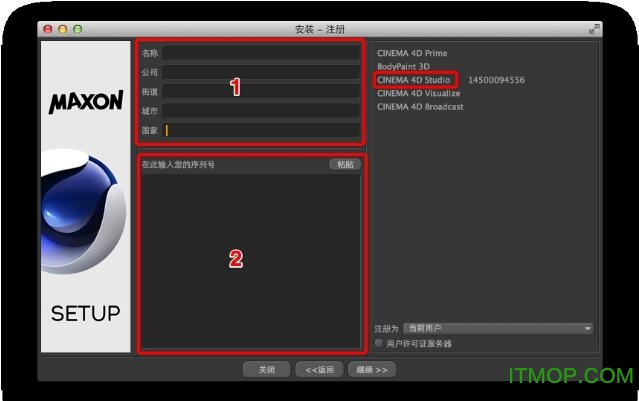Toggle the 用户许可证服务器 checkbox
The height and width of the screenshot is (401, 639).
coord(379,343)
